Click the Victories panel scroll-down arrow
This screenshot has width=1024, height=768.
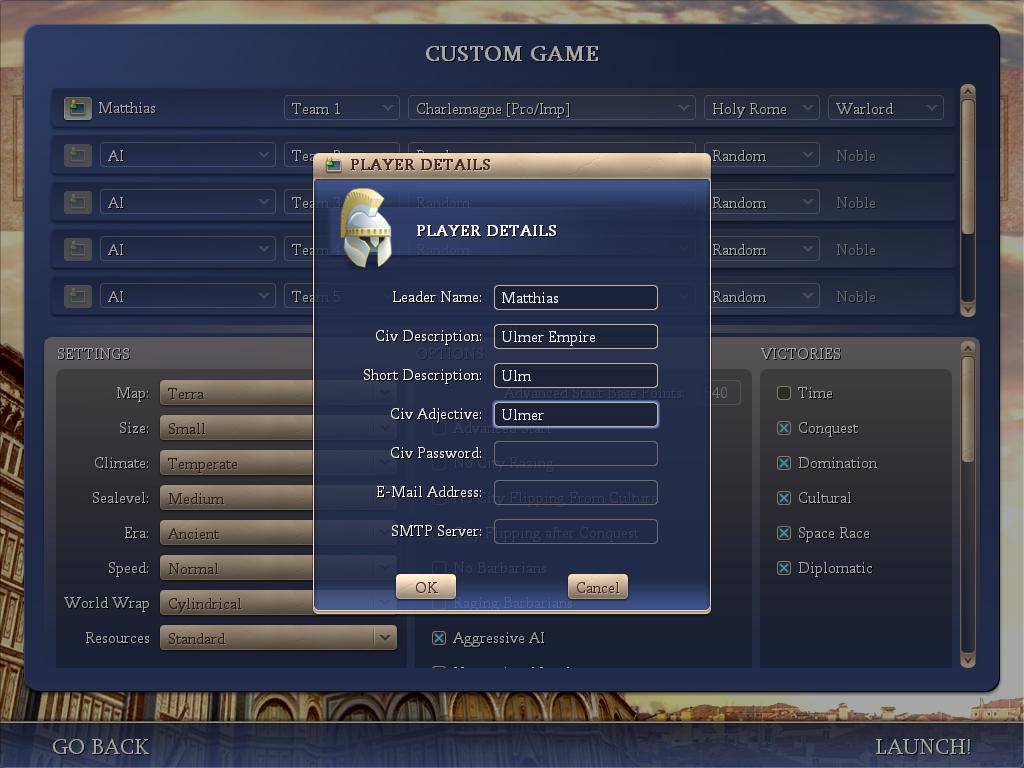click(x=968, y=660)
